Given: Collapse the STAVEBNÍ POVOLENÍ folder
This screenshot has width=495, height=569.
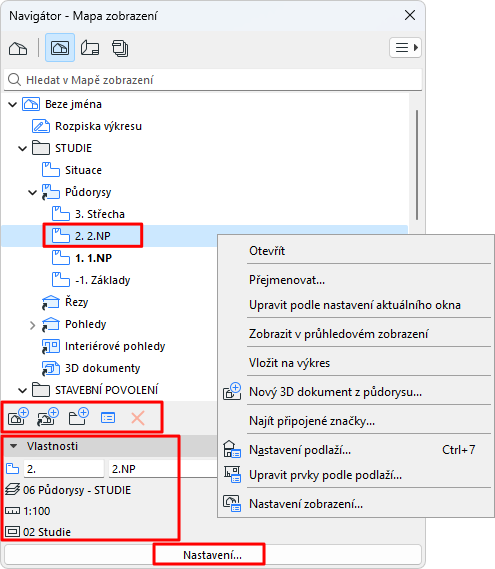Looking at the screenshot, I should [22, 390].
